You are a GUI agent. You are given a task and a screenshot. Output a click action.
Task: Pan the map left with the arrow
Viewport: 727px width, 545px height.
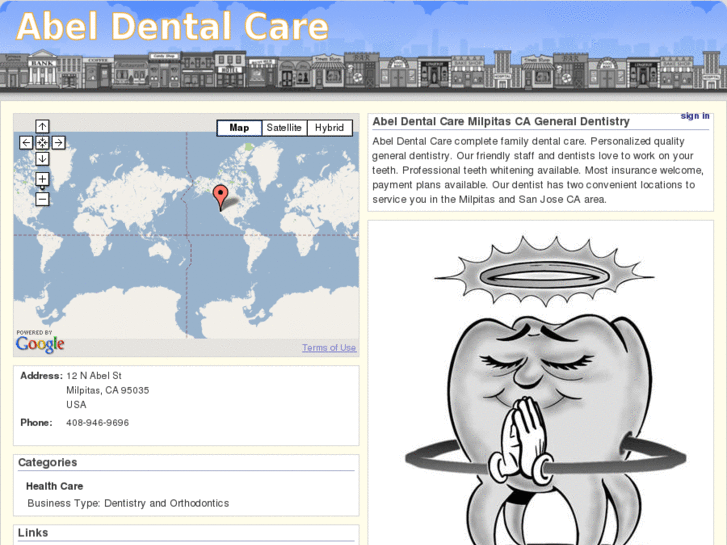coord(26,142)
